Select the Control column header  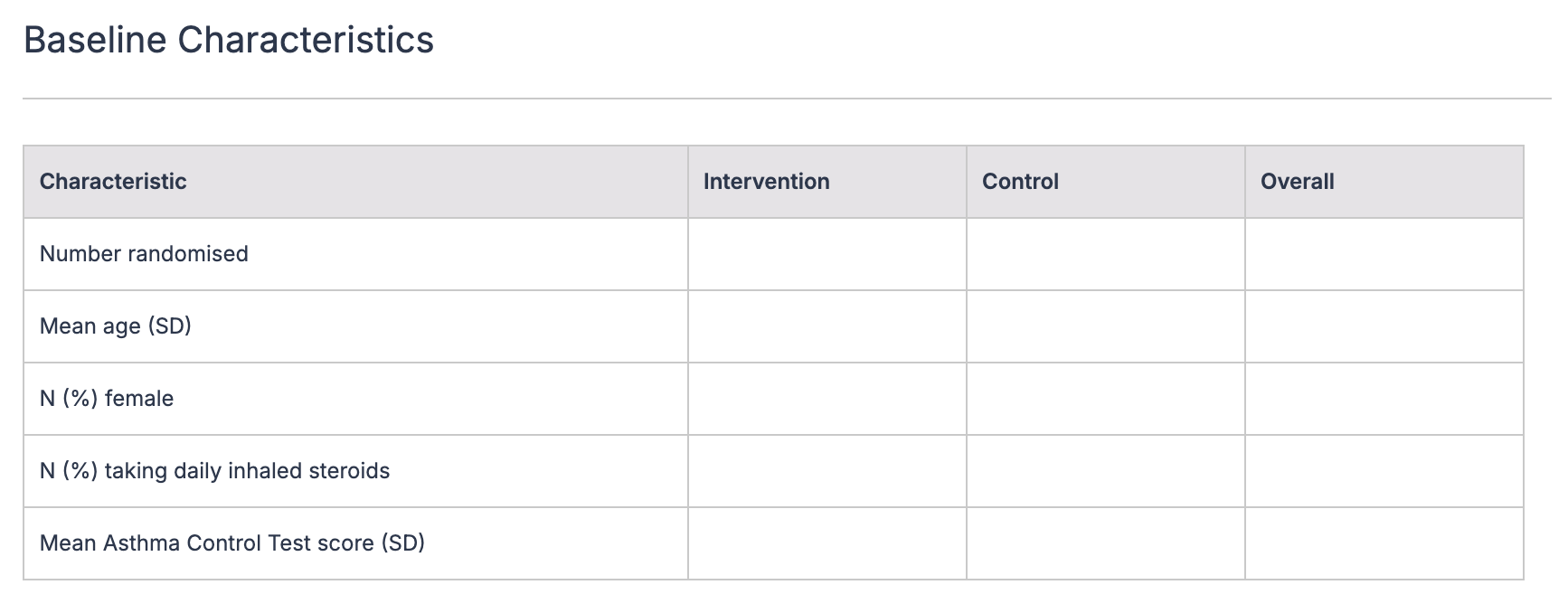(1020, 182)
